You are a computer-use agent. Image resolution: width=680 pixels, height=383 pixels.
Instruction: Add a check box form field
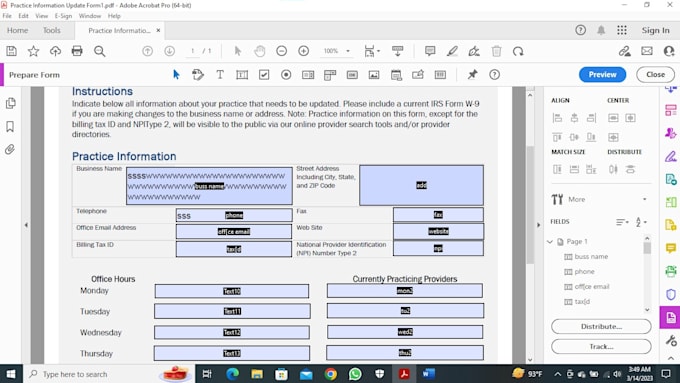coord(264,75)
